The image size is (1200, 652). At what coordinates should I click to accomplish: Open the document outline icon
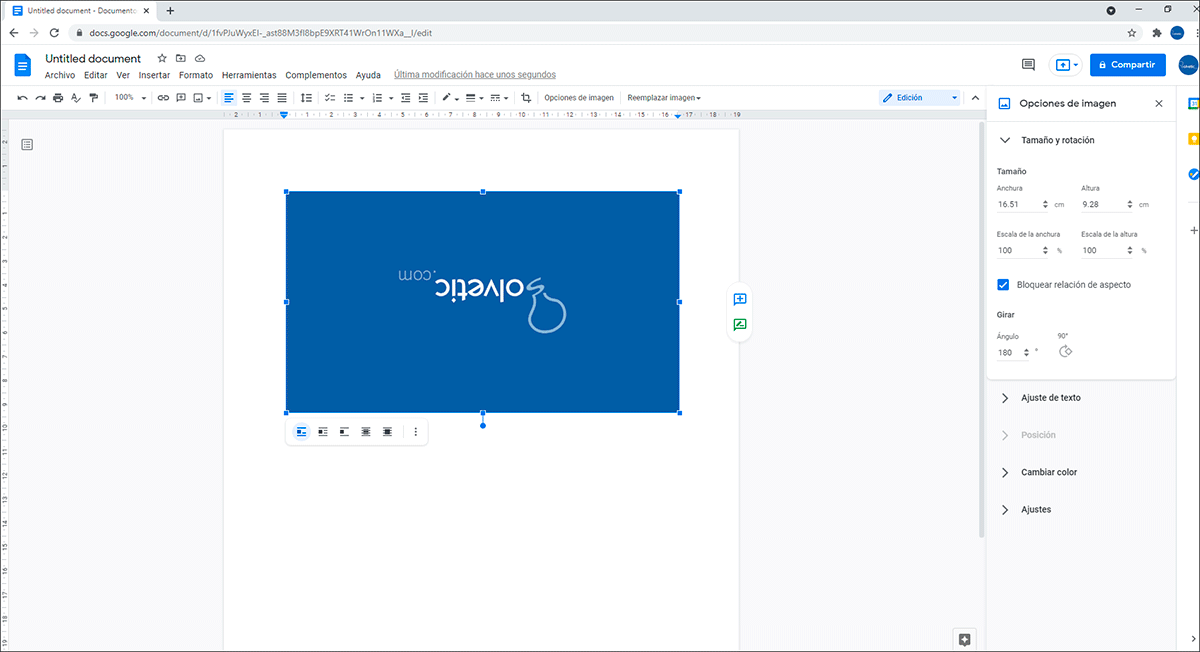[x=27, y=145]
